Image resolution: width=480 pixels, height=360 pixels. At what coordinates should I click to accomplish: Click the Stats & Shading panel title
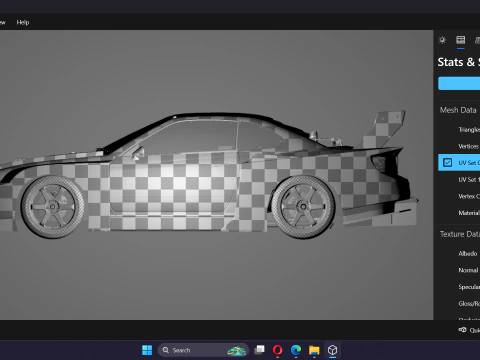[x=459, y=62]
